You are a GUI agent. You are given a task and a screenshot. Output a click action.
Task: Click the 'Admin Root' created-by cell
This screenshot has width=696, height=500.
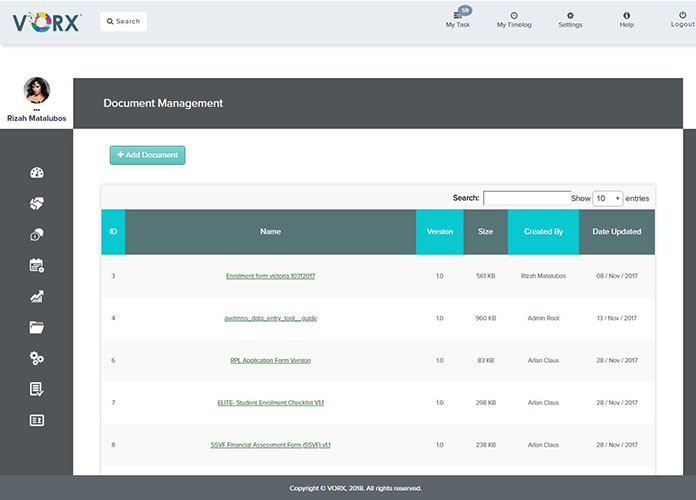pos(543,318)
